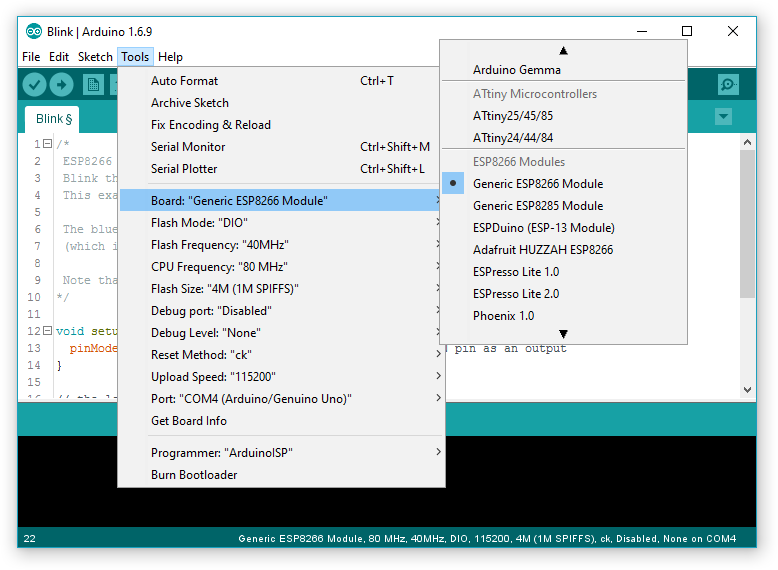Close the Arduino window
778x570 pixels.
(732, 31)
